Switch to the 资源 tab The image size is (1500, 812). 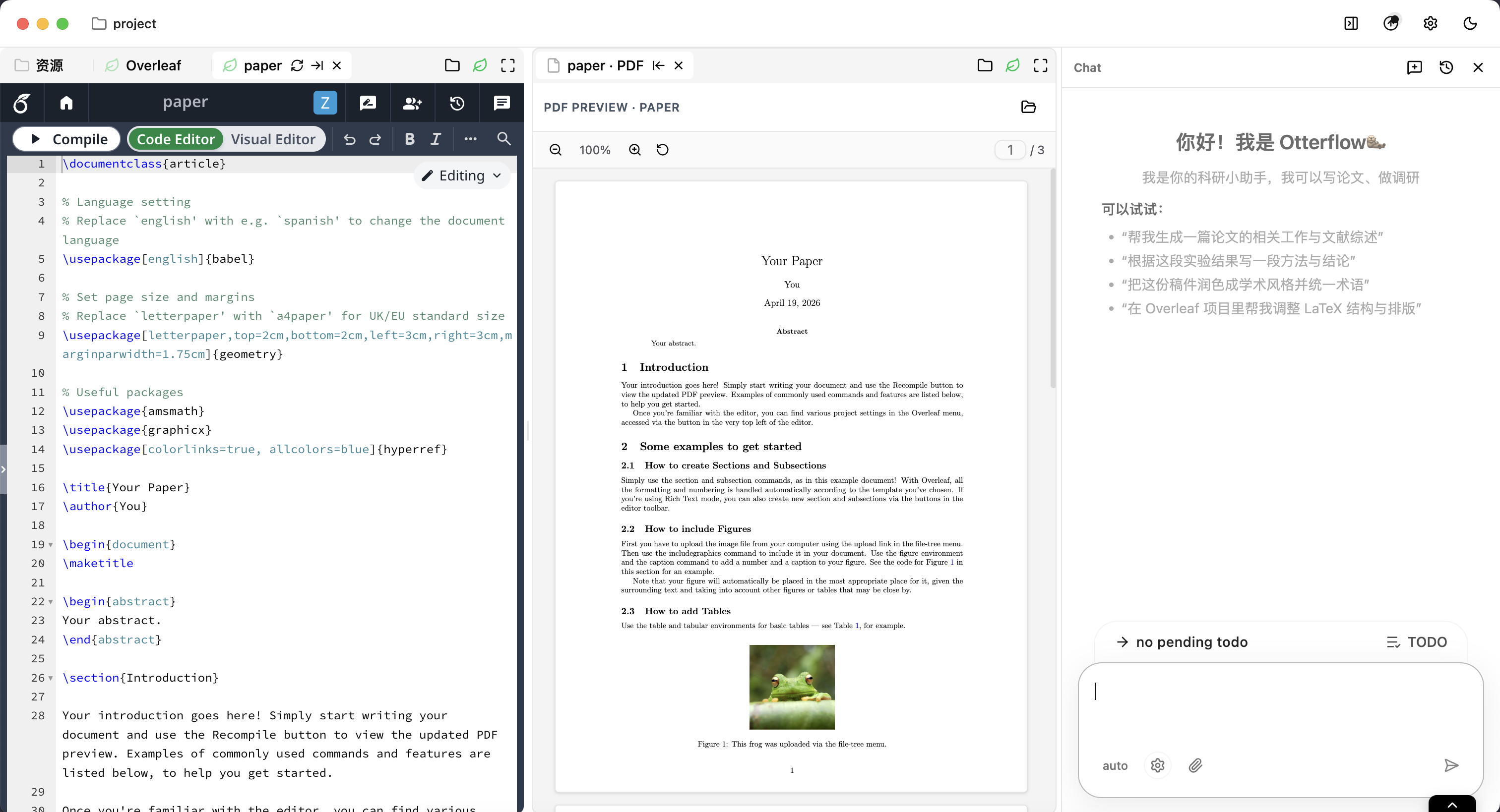[39, 65]
